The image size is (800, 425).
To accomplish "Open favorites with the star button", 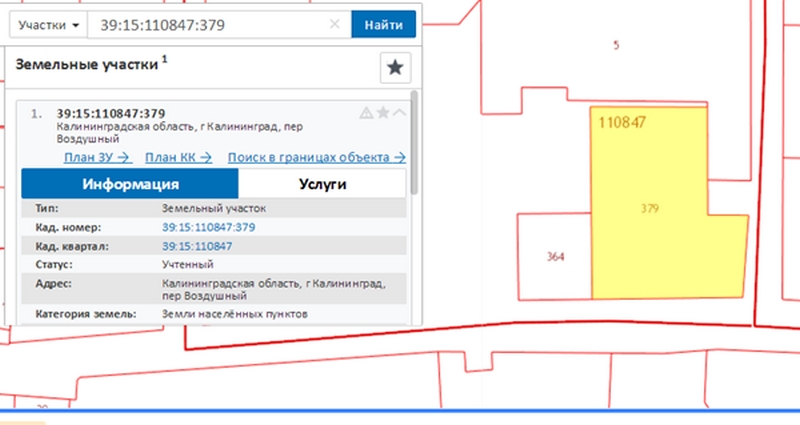I will [x=395, y=68].
